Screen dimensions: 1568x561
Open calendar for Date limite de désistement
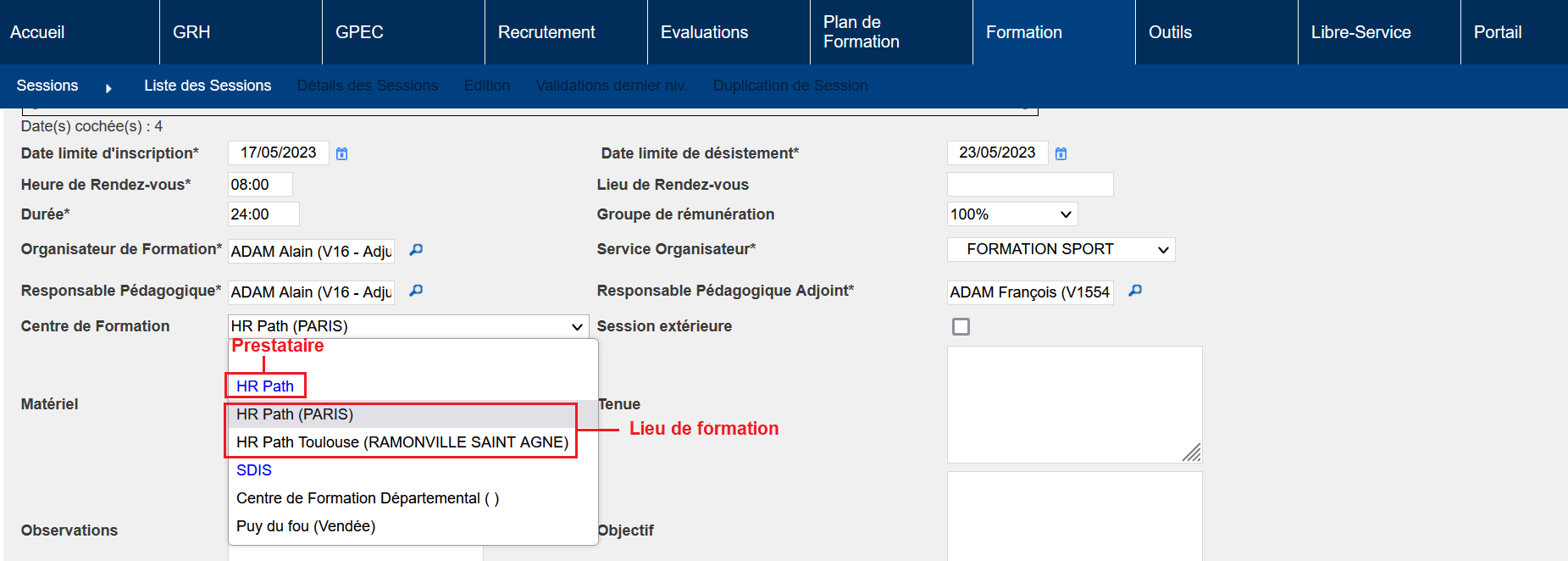1061,153
